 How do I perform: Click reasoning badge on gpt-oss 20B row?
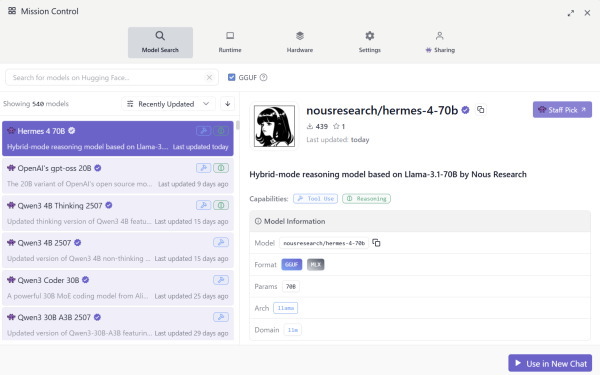pos(221,168)
